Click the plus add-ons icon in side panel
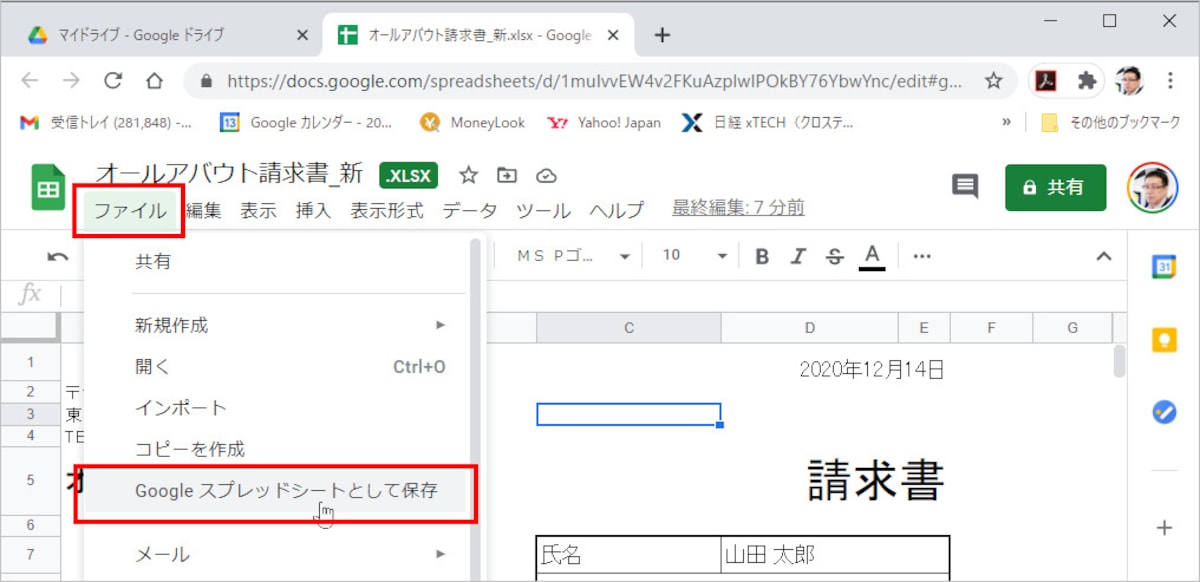Screen dimensions: 1200x582 point(1164,527)
